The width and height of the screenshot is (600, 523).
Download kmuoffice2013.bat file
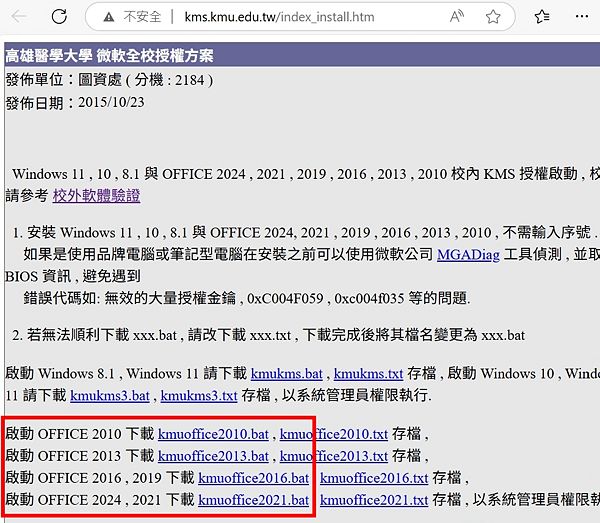[x=213, y=456]
